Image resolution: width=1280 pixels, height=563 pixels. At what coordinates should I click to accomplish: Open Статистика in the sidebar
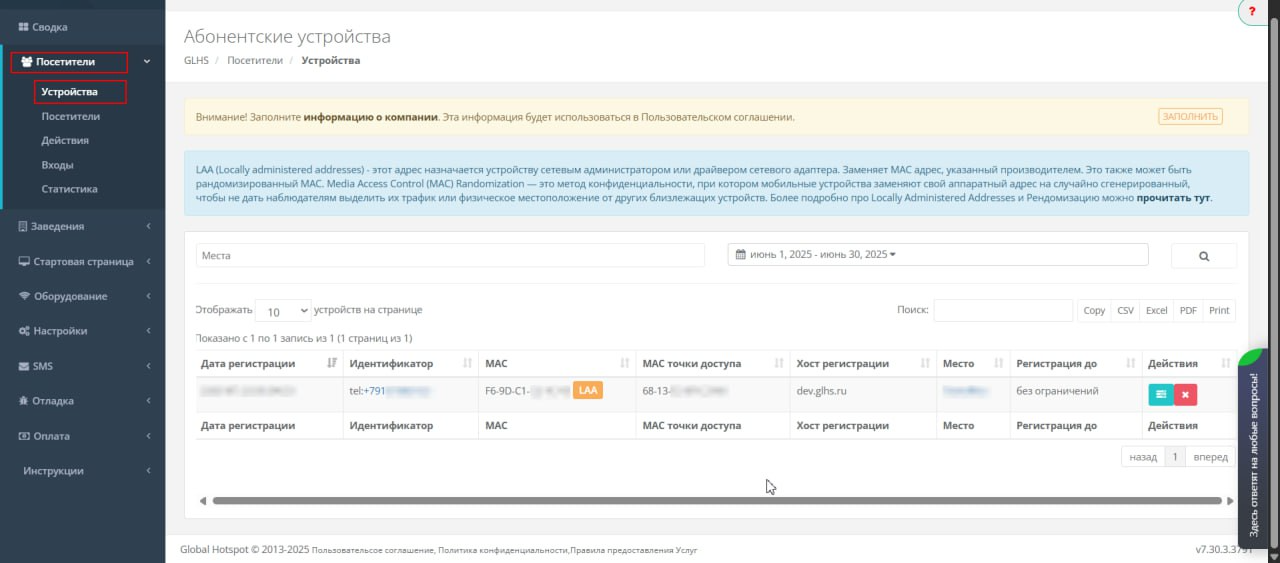click(x=69, y=189)
